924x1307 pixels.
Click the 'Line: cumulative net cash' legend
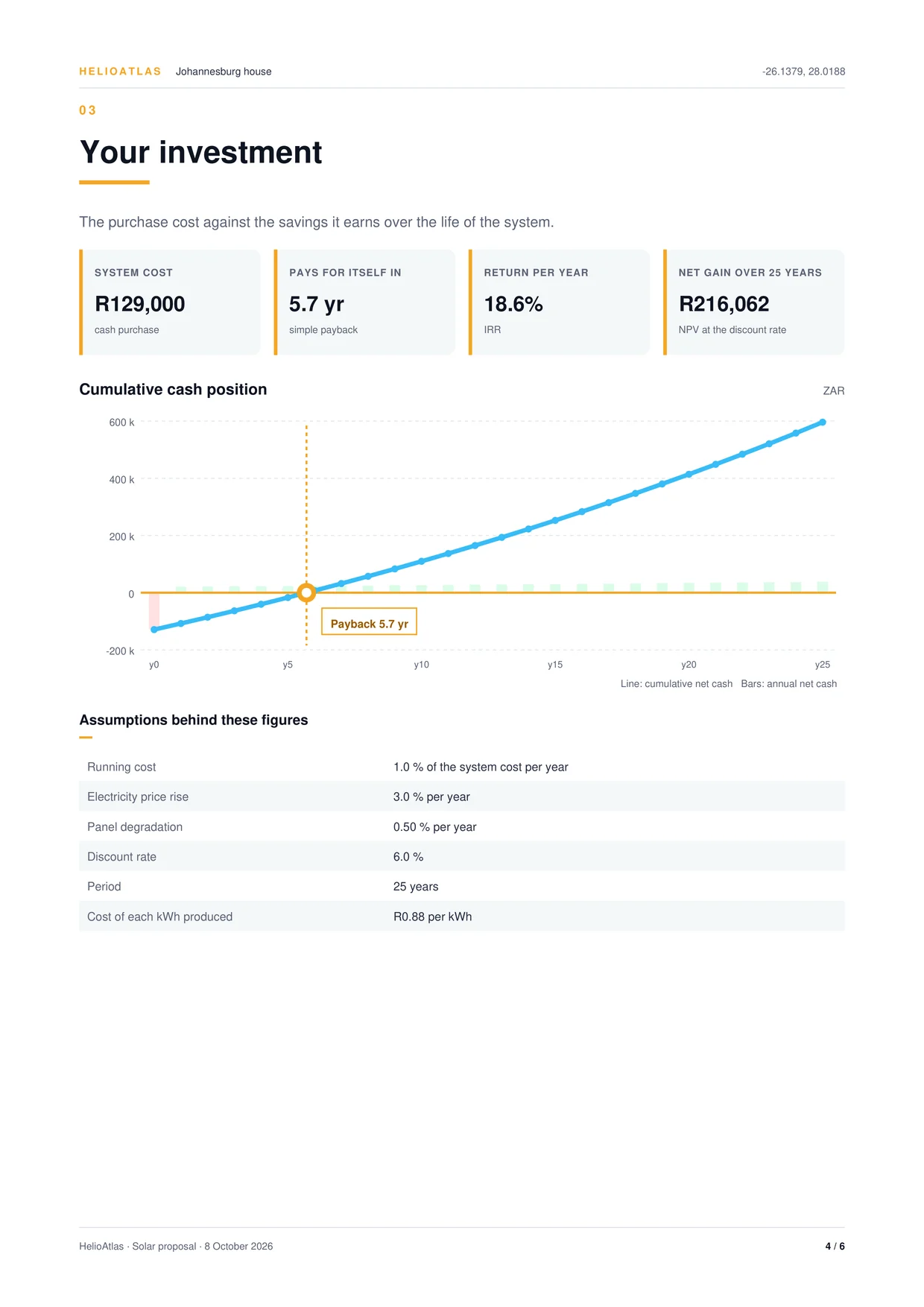677,684
